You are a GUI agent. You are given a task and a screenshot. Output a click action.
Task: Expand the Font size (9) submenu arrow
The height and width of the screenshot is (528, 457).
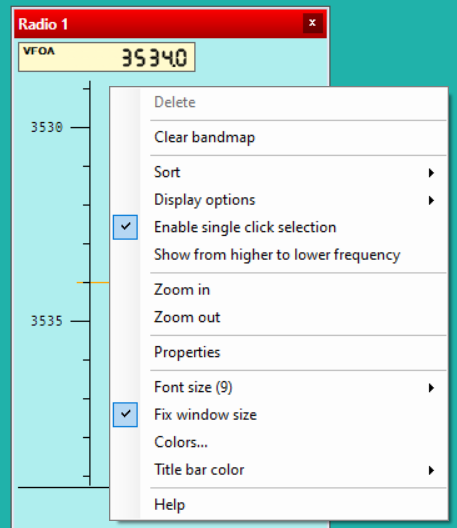tap(431, 388)
